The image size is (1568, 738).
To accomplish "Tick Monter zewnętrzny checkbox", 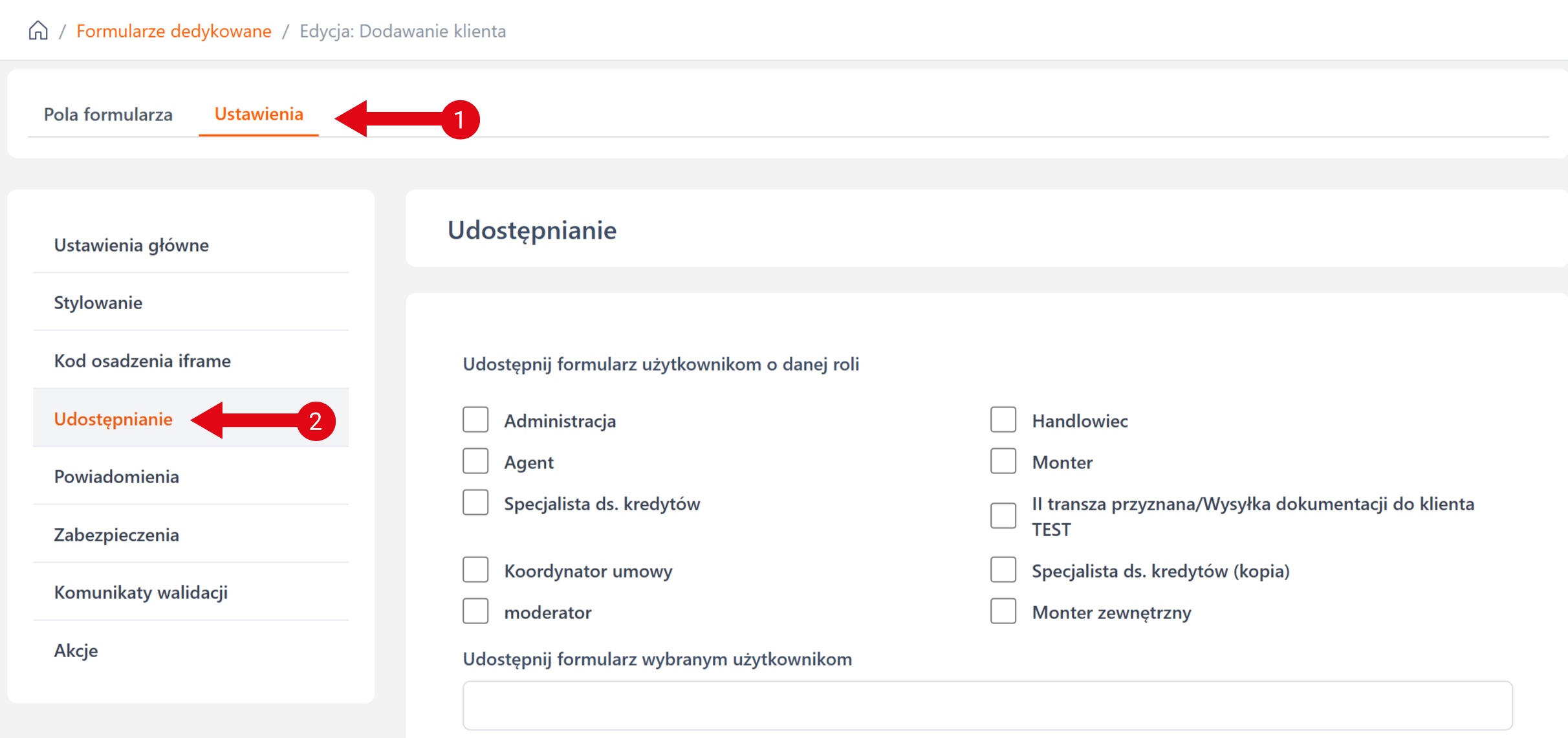I will click(x=1003, y=611).
